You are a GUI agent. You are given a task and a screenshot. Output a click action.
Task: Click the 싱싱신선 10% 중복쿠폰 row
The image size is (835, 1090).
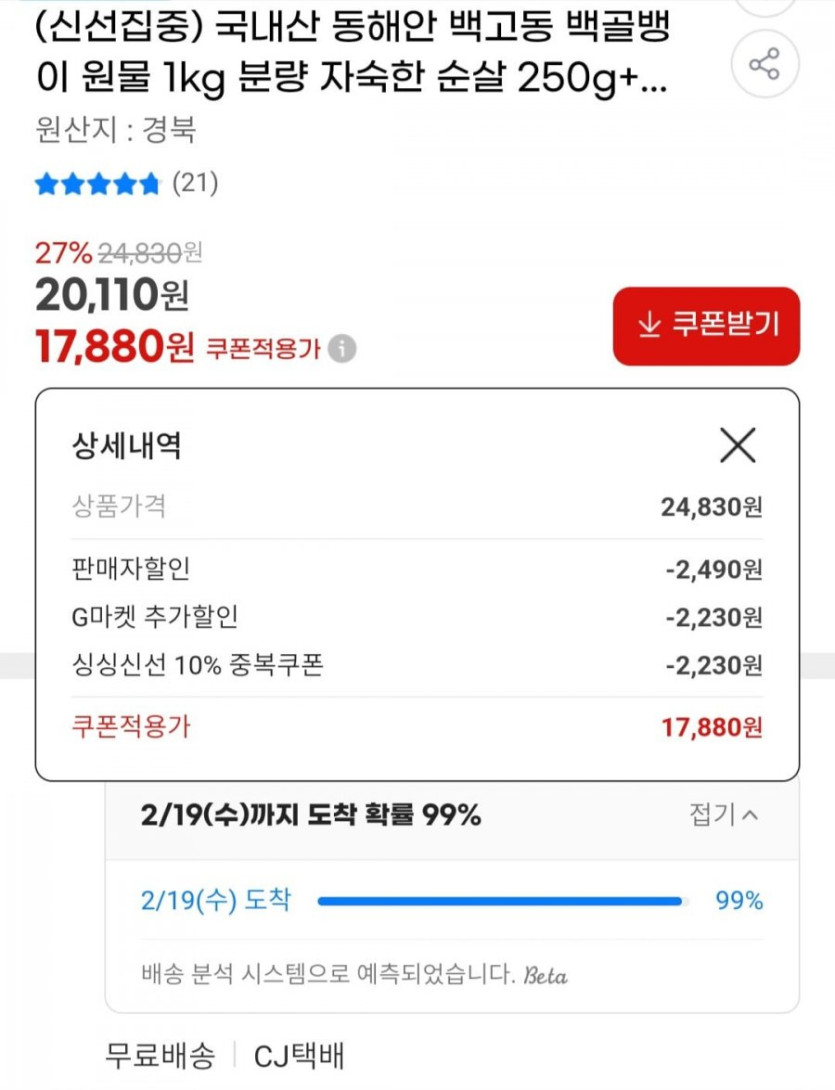pos(417,666)
